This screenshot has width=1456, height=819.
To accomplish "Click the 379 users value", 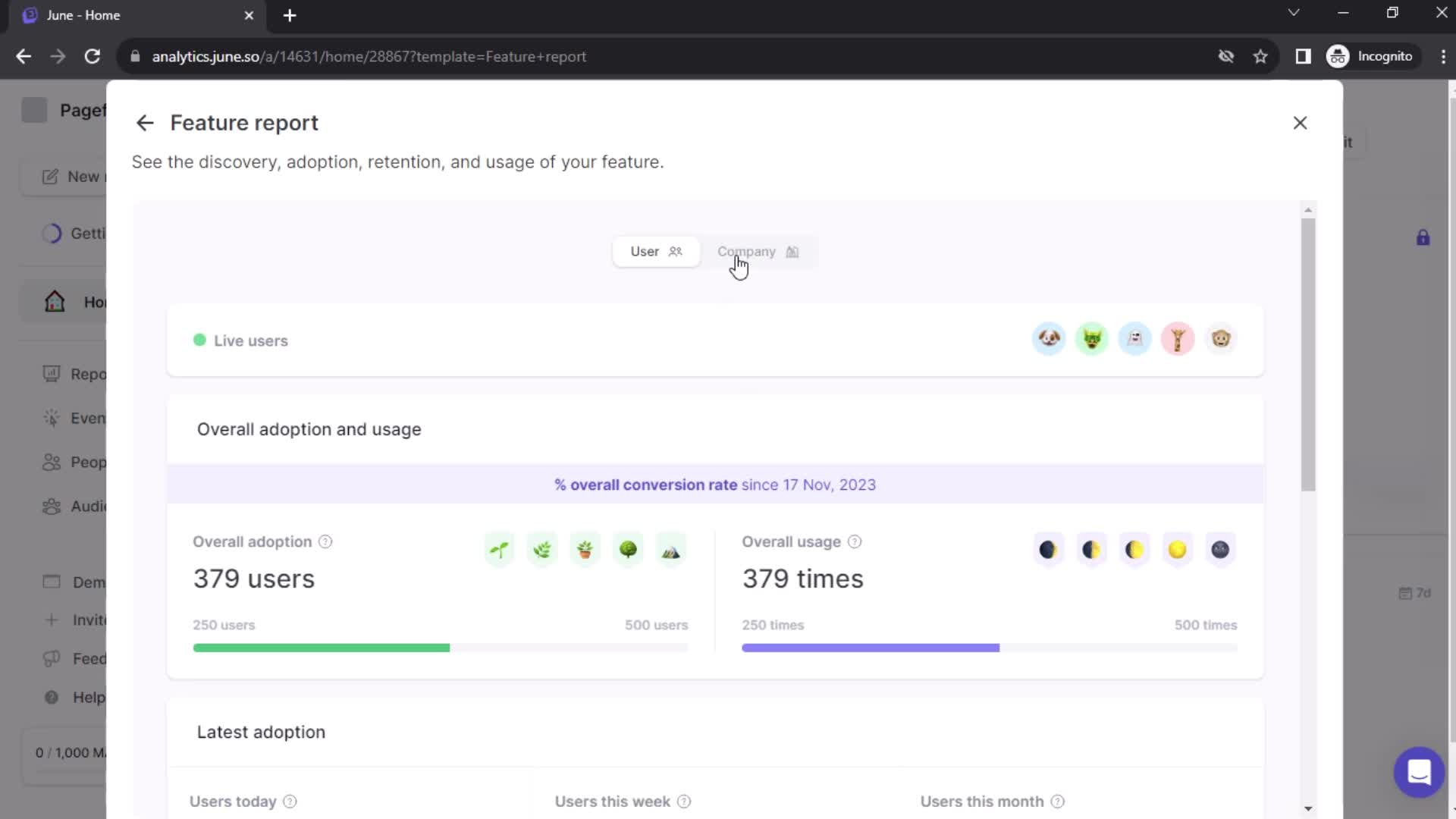I will click(x=254, y=579).
